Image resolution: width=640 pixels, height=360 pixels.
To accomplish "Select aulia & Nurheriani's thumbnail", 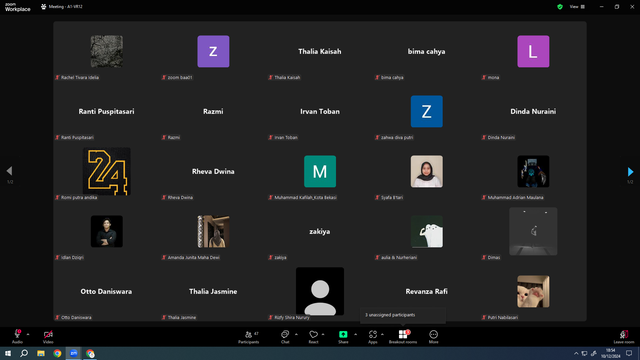I will coord(427,231).
